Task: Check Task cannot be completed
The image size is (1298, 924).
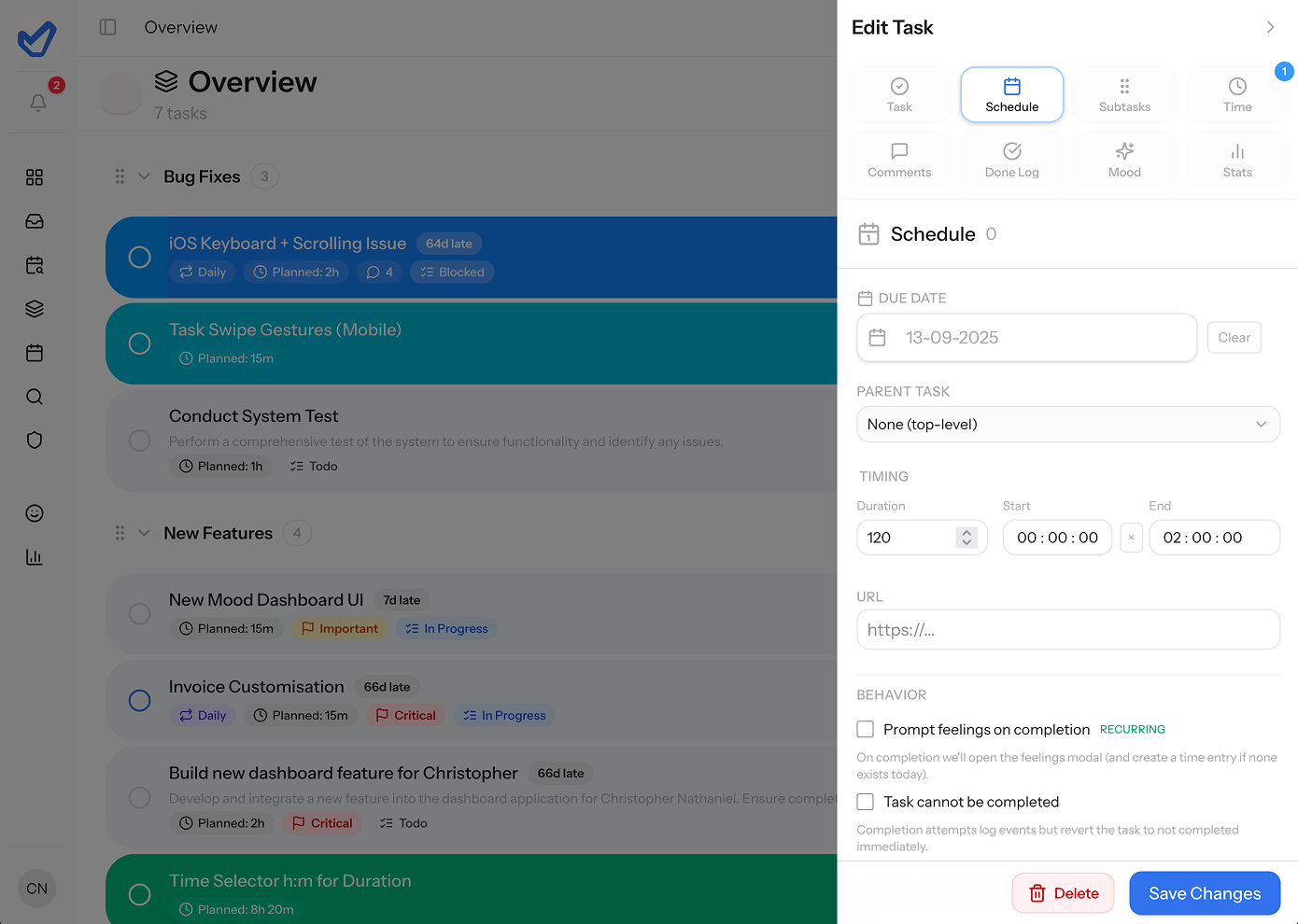Action: coord(865,802)
